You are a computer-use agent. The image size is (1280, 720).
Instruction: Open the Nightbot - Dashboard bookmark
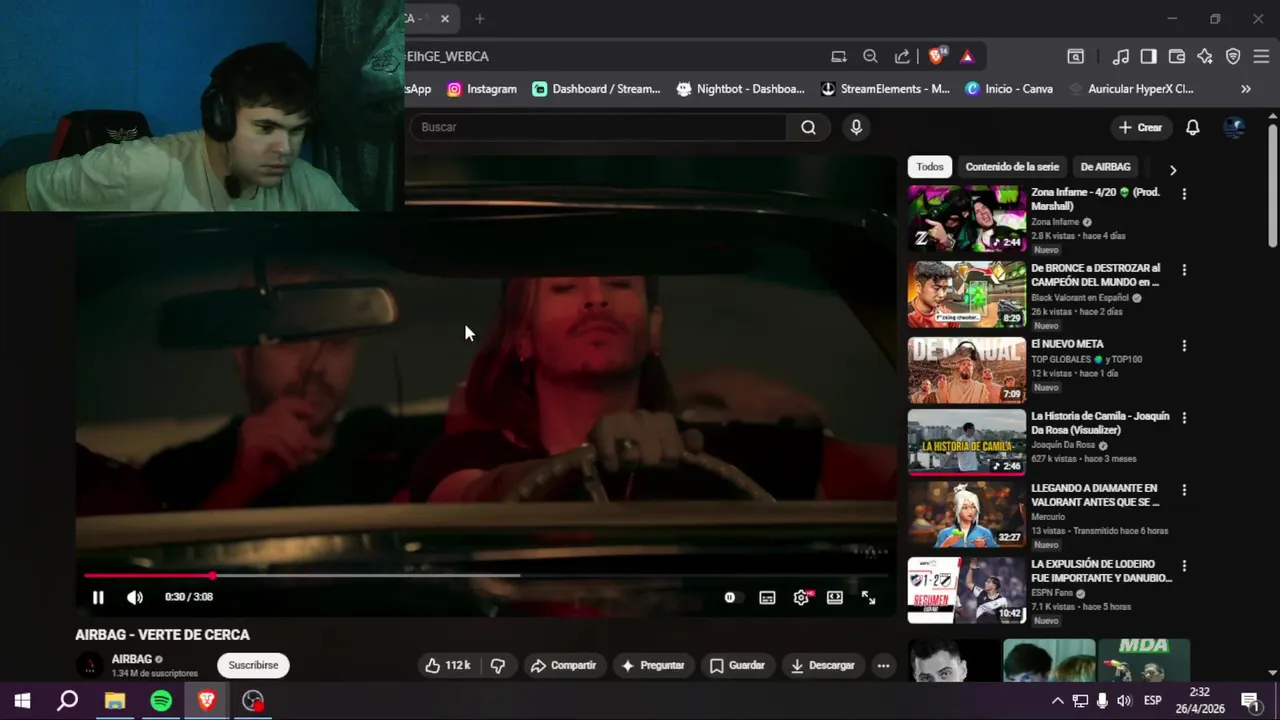pos(740,89)
